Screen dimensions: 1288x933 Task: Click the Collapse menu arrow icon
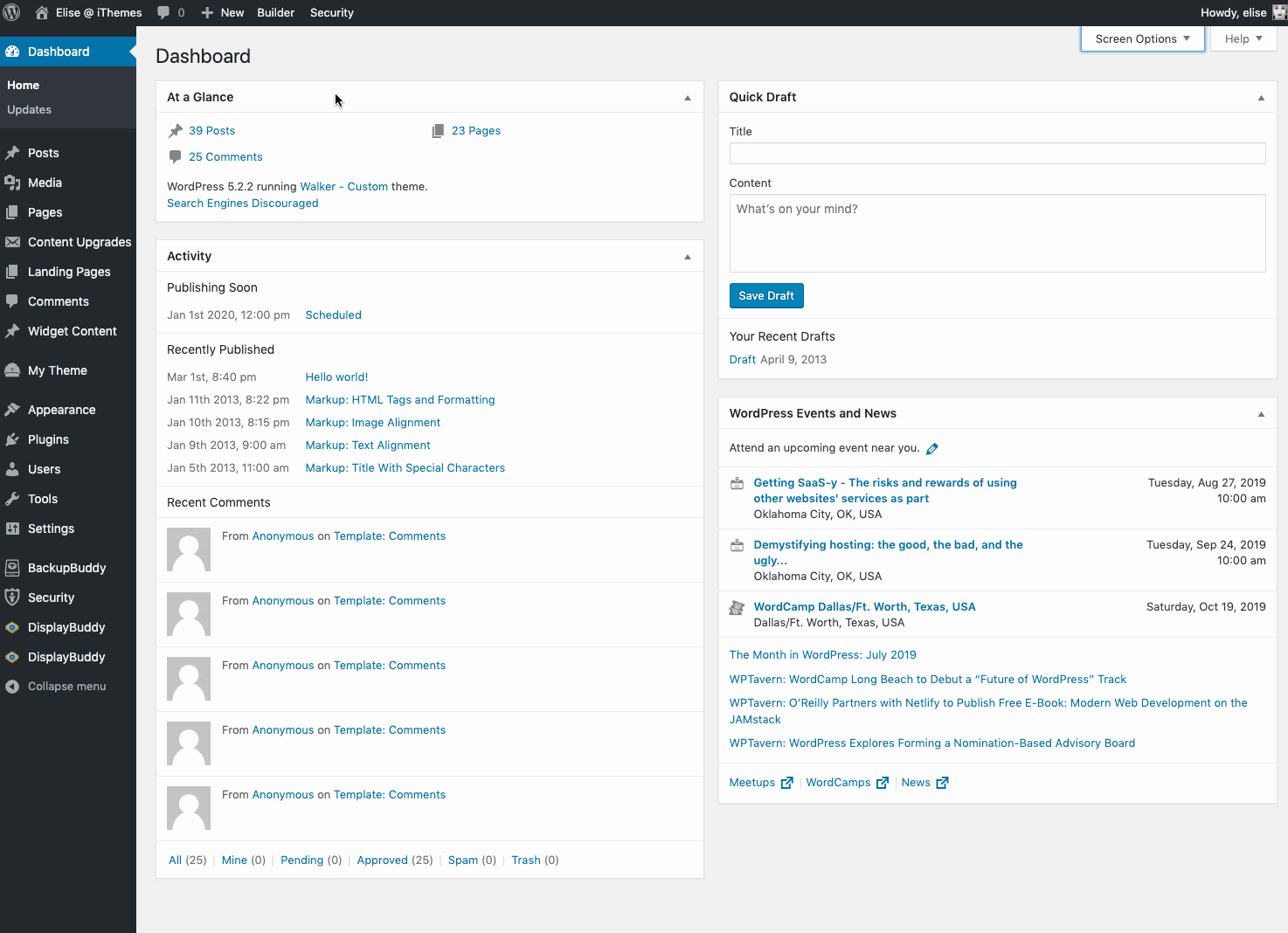[12, 687]
